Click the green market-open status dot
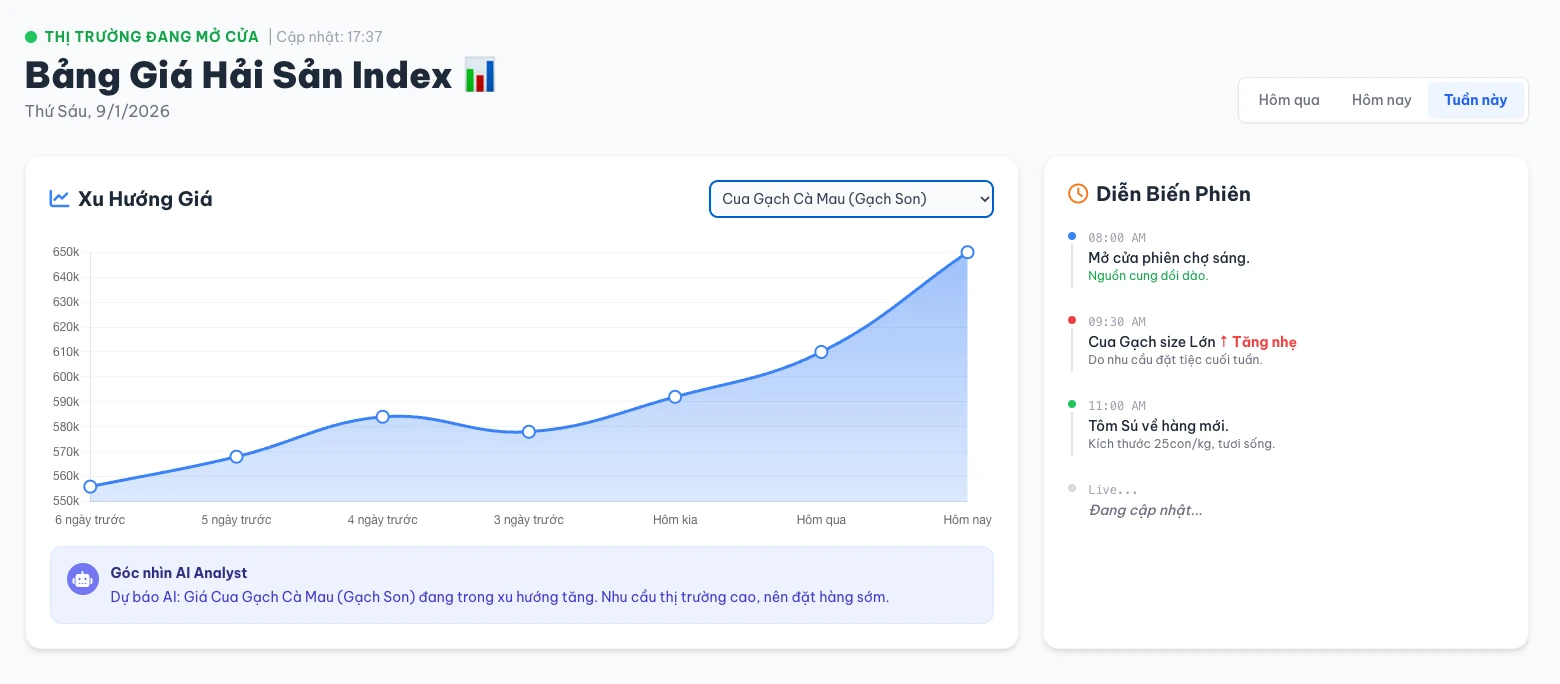Screen dimensions: 1560x684 [31, 37]
